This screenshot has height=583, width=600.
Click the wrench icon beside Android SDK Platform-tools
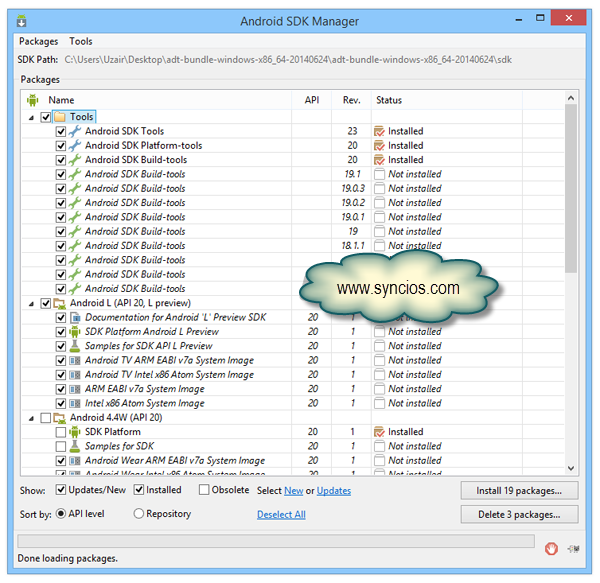[75, 145]
